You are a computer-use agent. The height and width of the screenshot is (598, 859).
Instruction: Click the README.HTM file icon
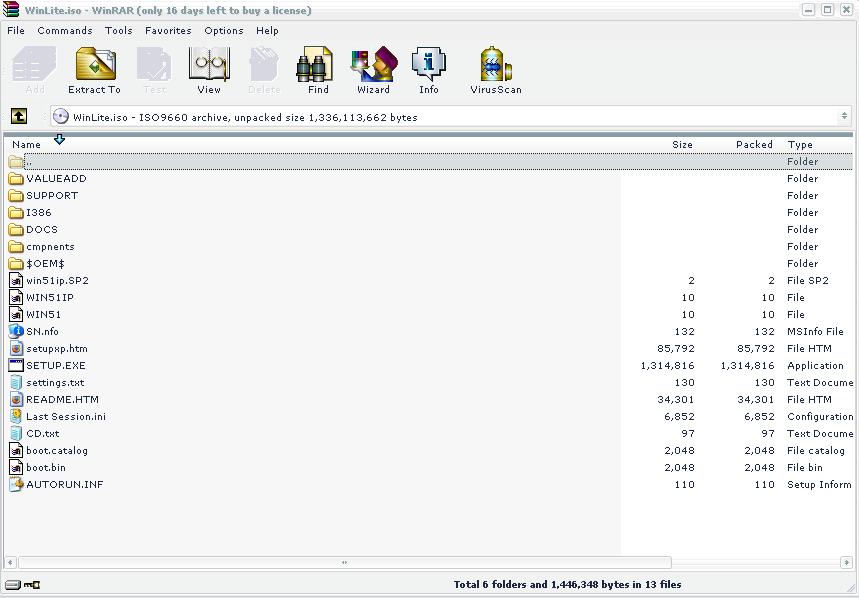16,399
